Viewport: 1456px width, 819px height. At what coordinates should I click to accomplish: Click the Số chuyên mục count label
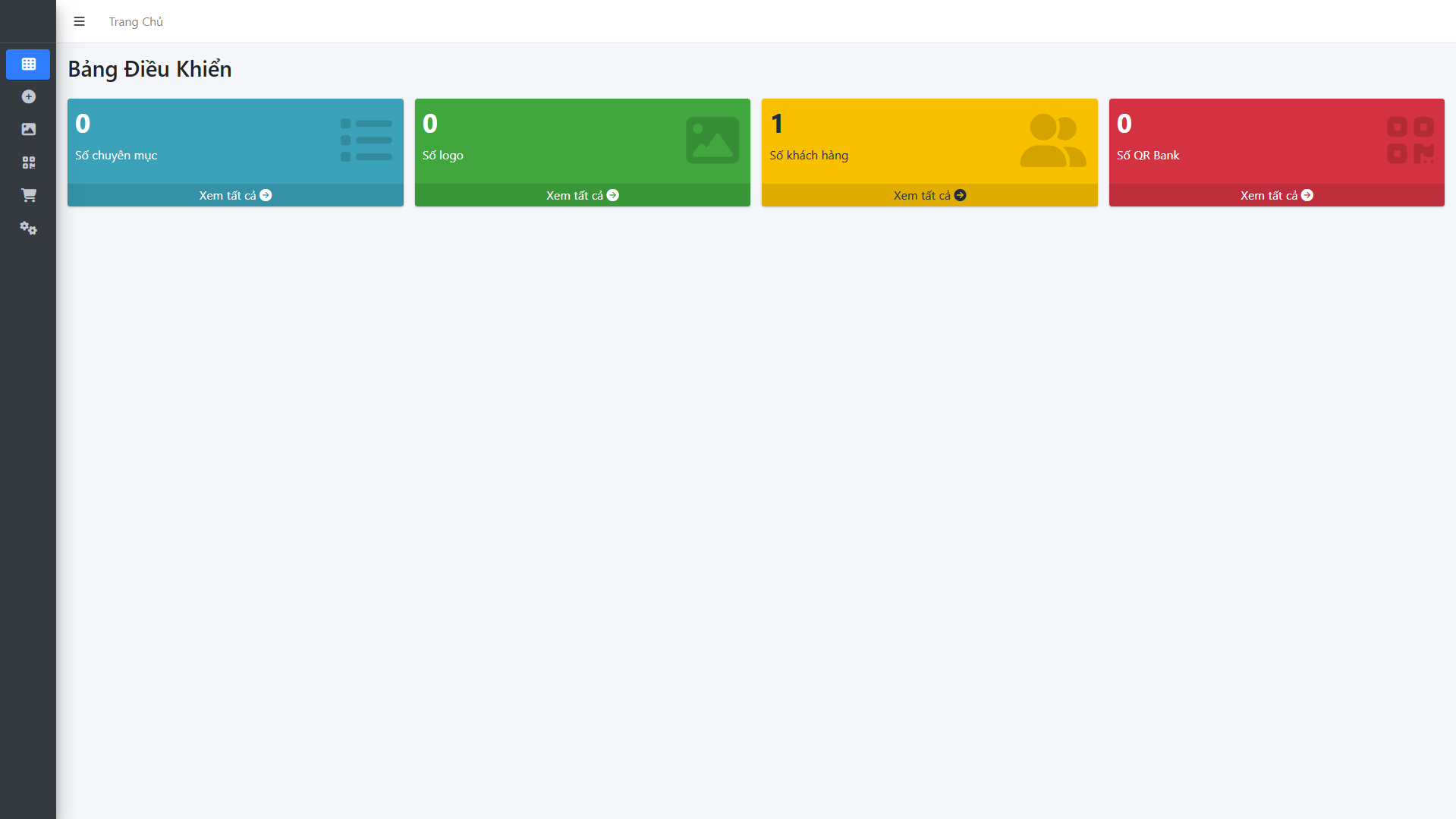point(116,155)
